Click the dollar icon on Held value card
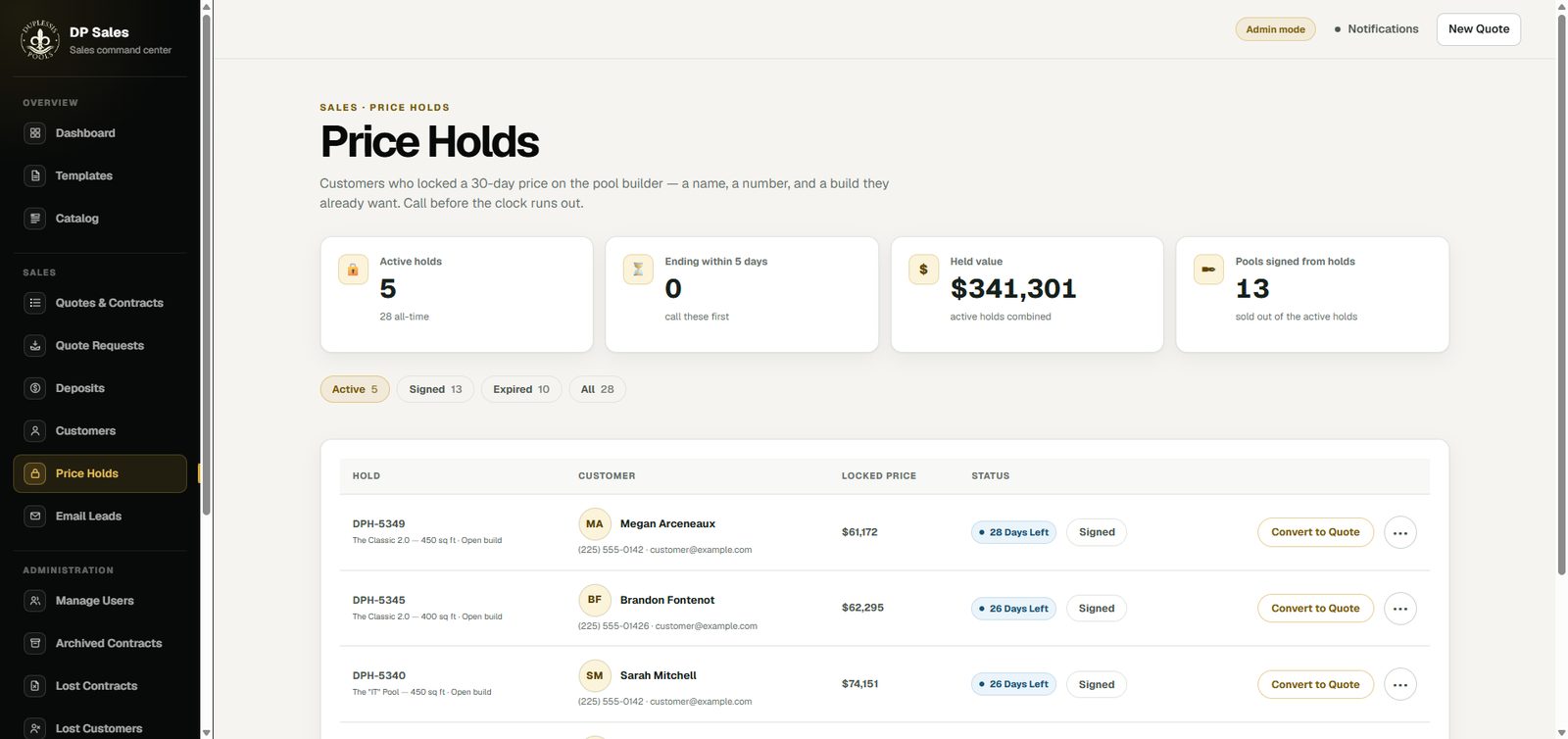 923,270
